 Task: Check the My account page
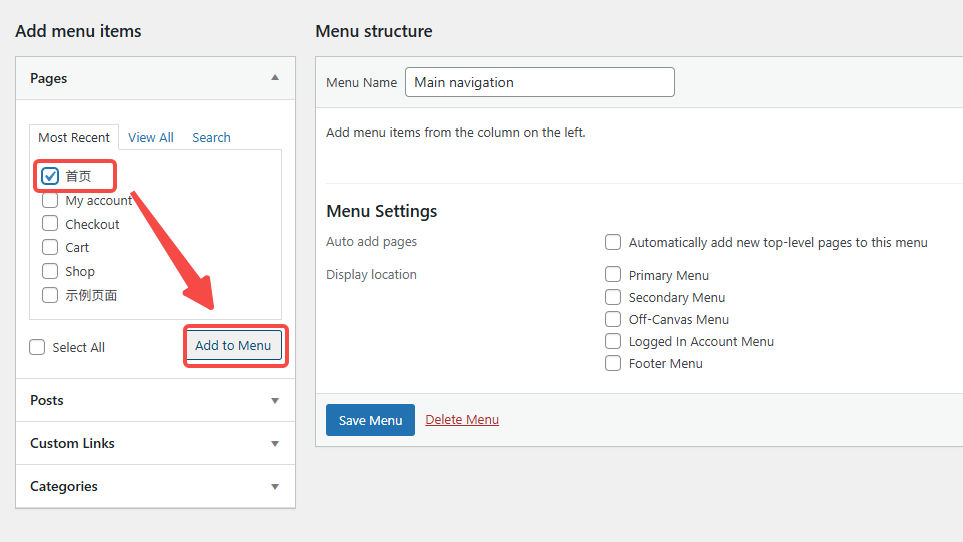(x=50, y=200)
